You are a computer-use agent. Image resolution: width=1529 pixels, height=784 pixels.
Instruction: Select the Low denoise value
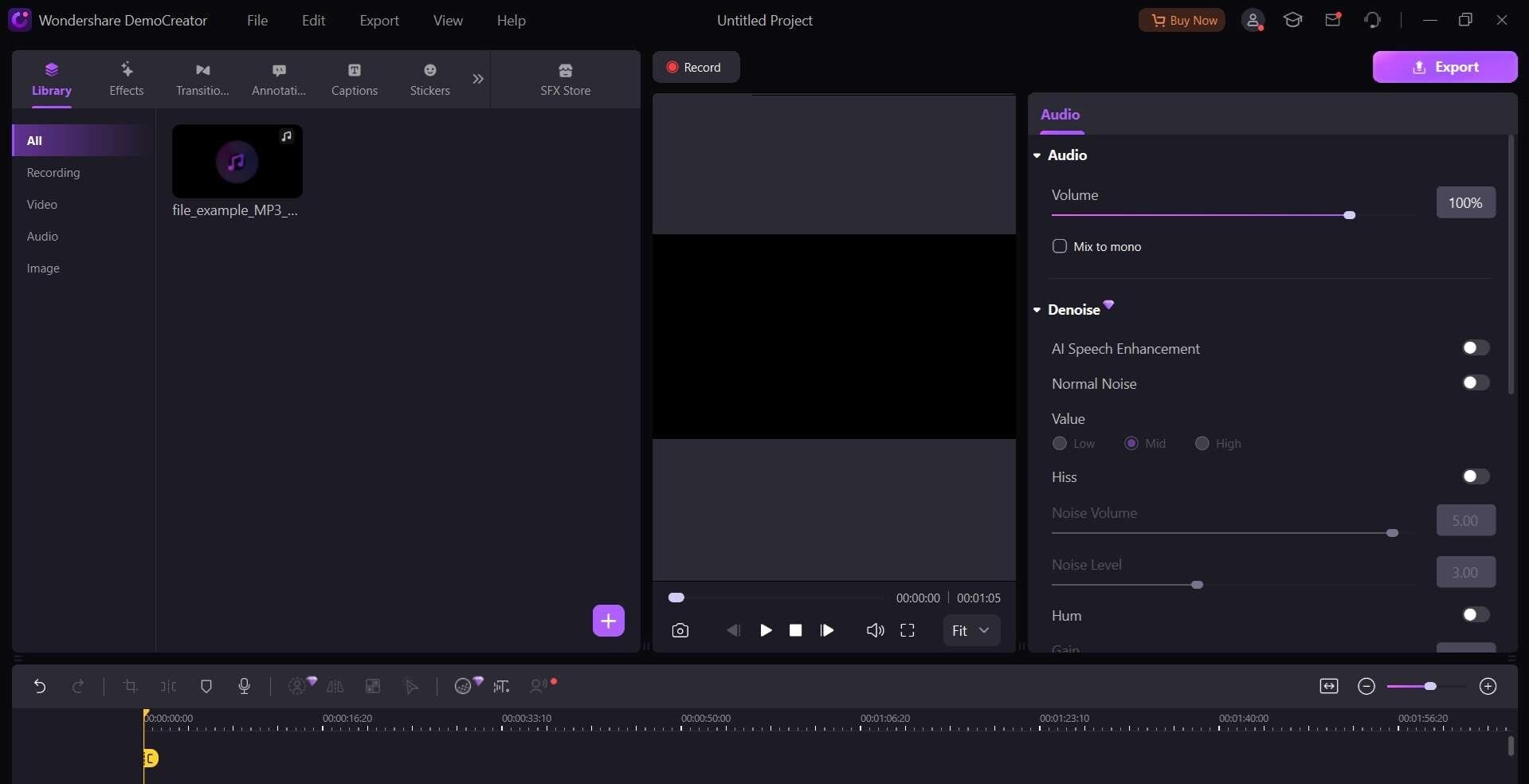click(1060, 444)
